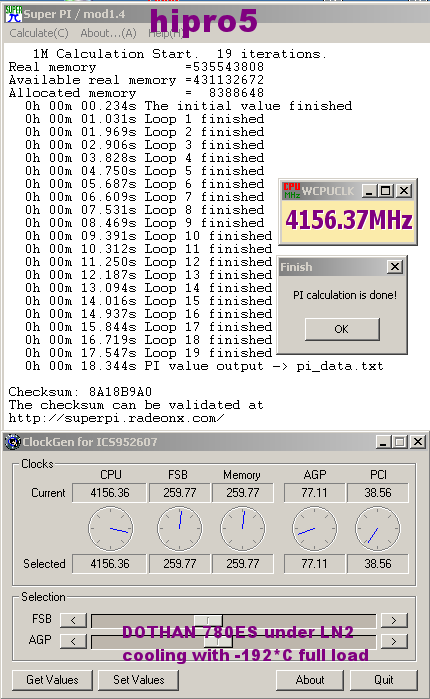Click the Selected AGP value field
Viewport: 430px width, 699px height.
(x=314, y=564)
